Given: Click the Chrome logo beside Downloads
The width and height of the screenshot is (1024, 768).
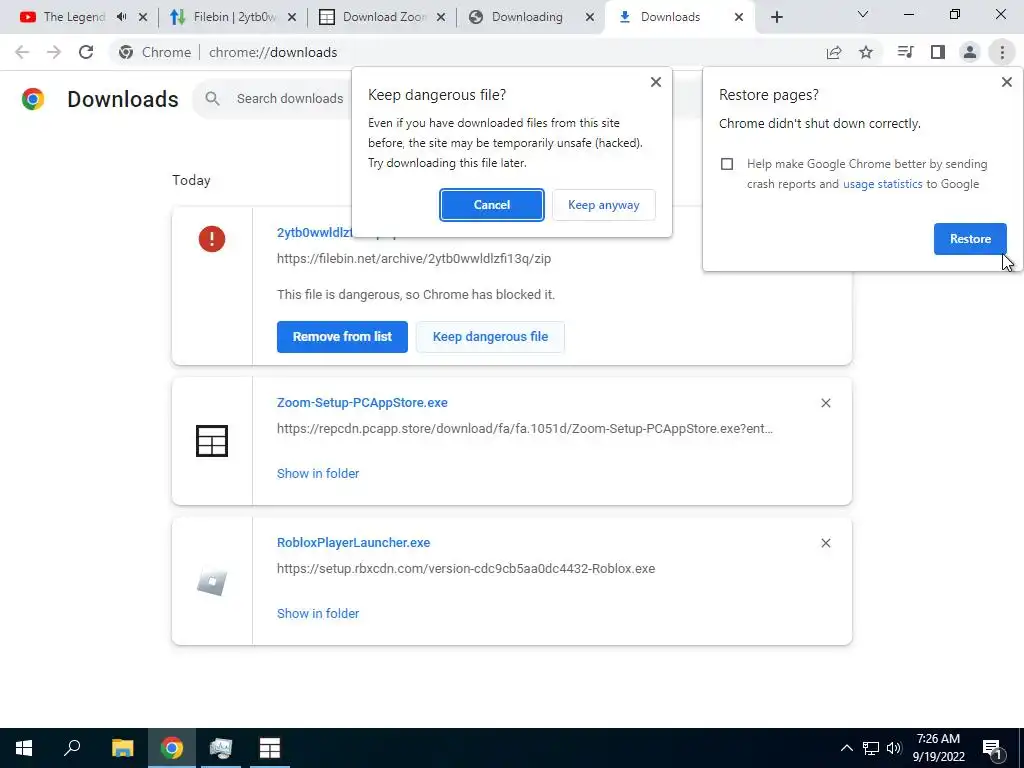Looking at the screenshot, I should coord(33,99).
